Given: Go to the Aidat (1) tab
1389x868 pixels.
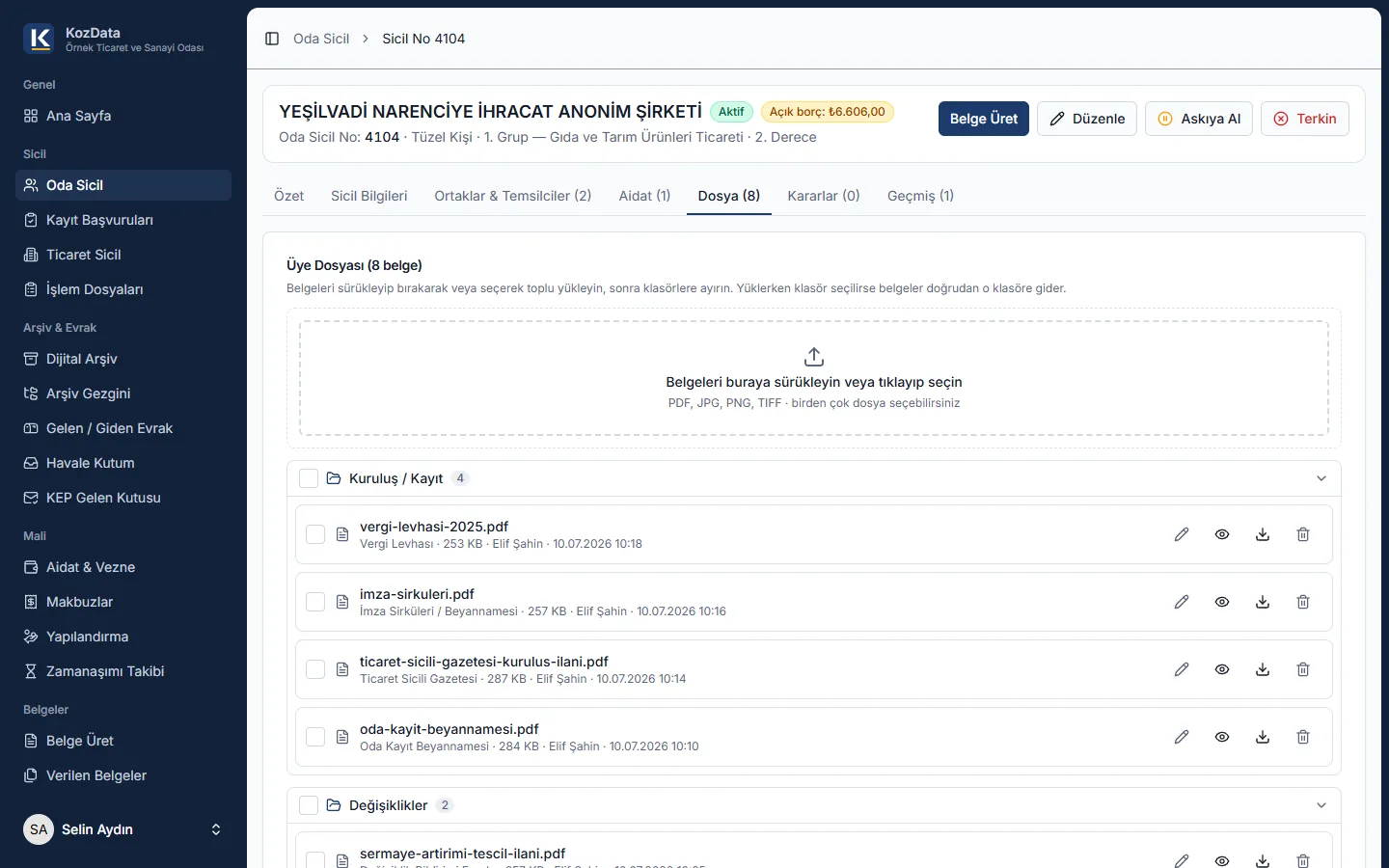Looking at the screenshot, I should click(x=644, y=196).
